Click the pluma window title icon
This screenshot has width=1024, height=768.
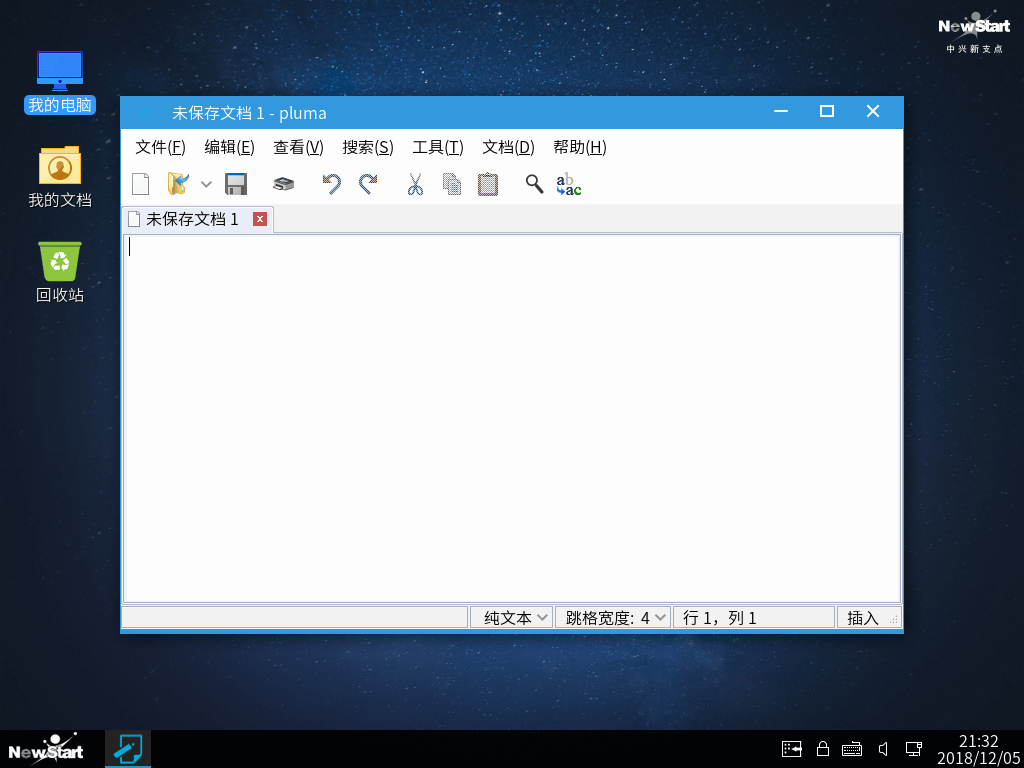coord(146,113)
